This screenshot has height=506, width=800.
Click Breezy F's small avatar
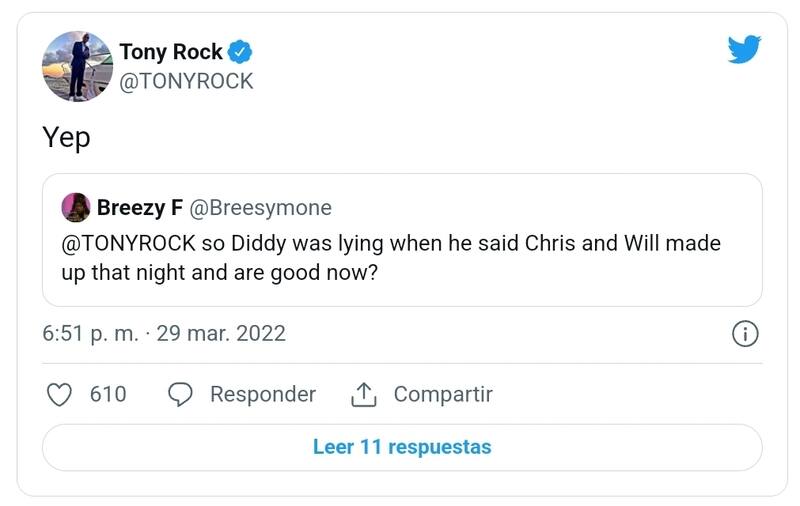point(76,208)
